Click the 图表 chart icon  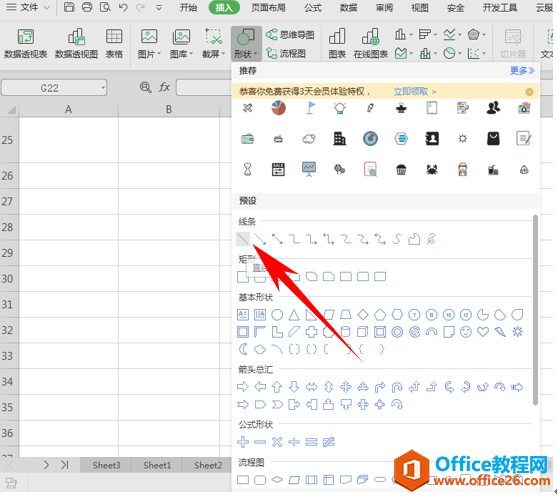(337, 44)
